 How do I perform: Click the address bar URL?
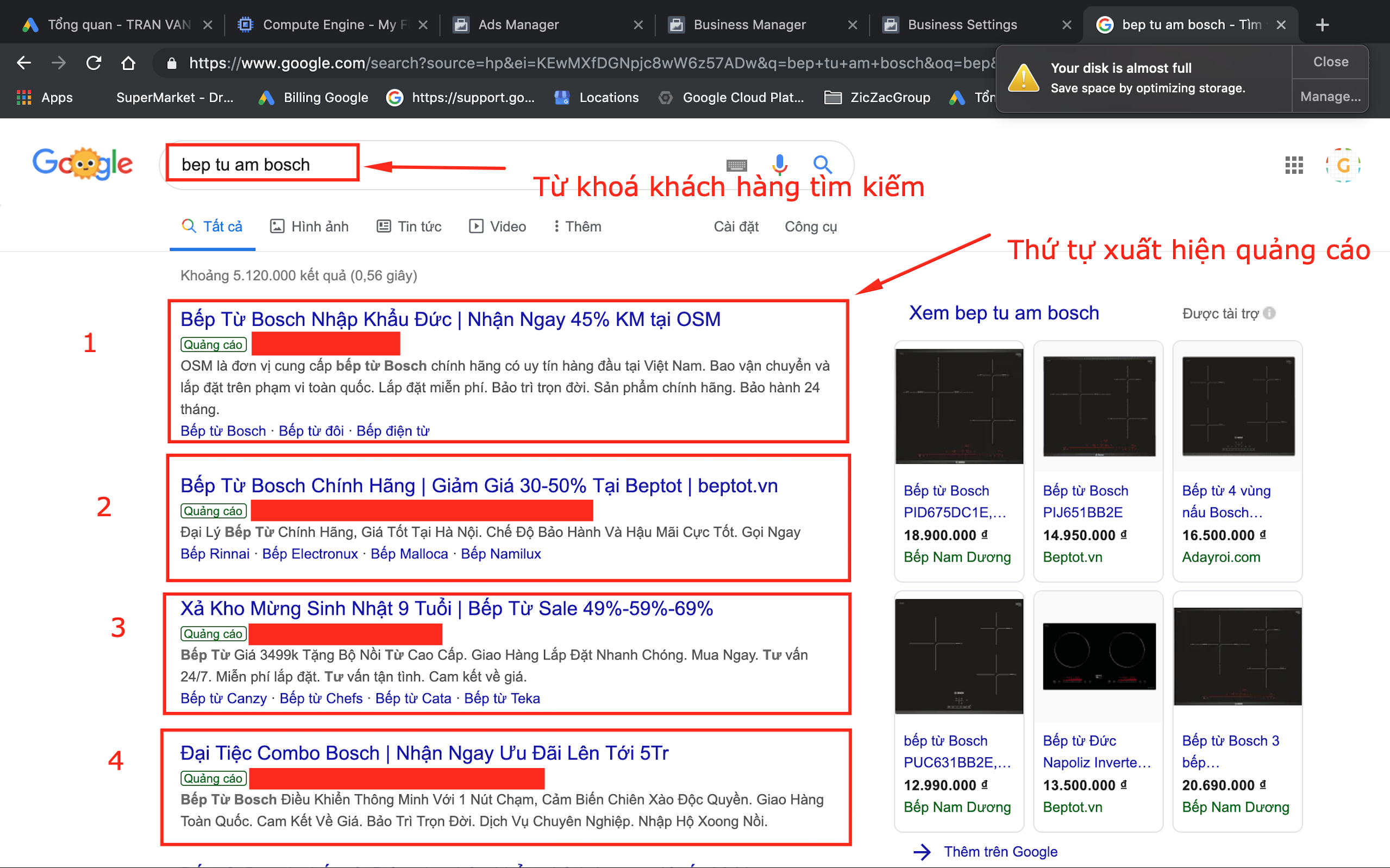pos(591,62)
